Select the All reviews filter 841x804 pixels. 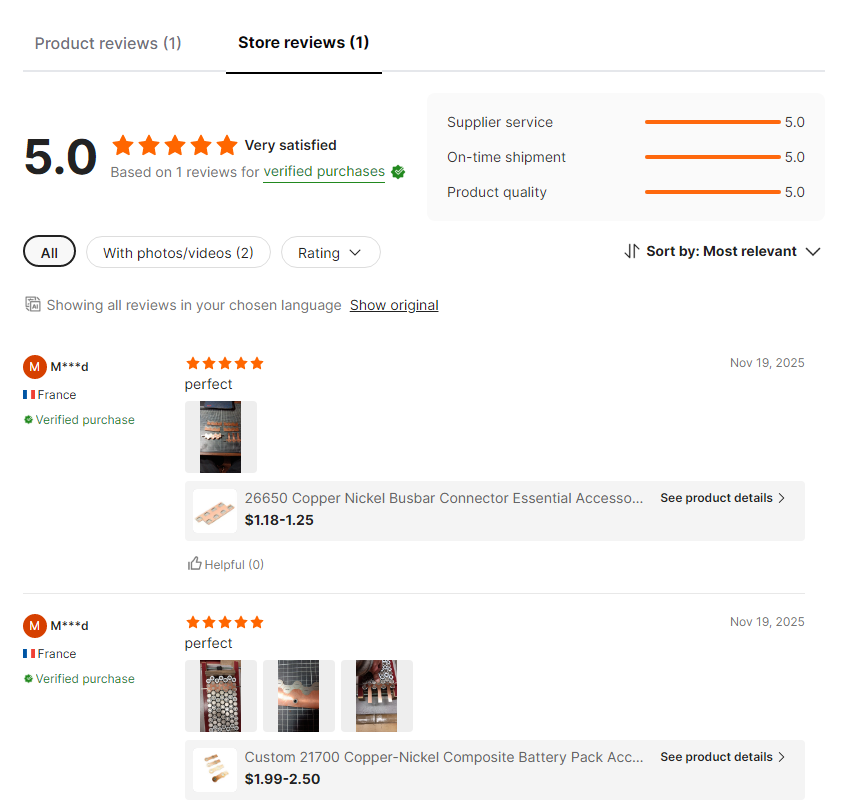point(49,253)
